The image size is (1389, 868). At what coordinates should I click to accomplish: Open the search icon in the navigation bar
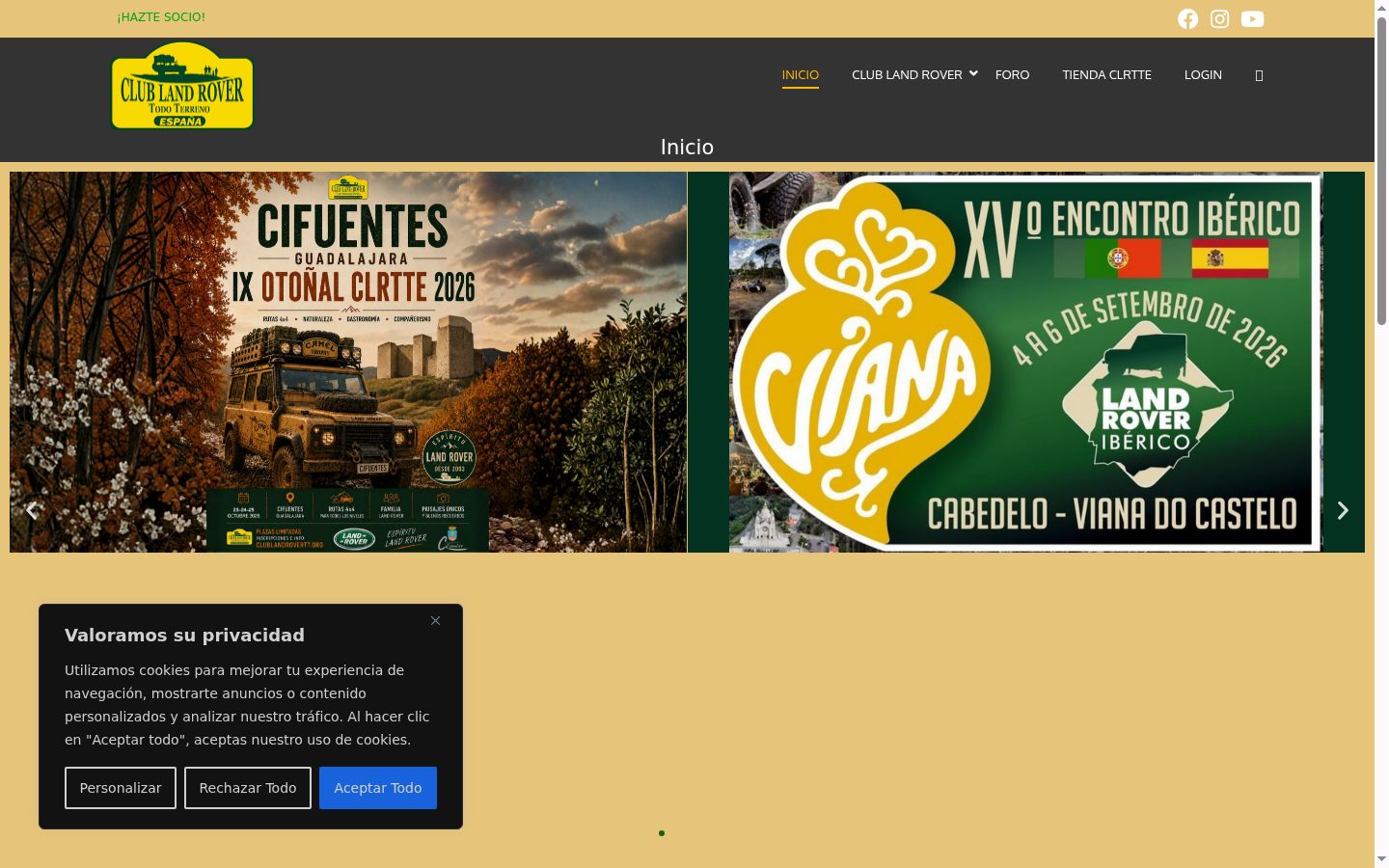[x=1259, y=75]
